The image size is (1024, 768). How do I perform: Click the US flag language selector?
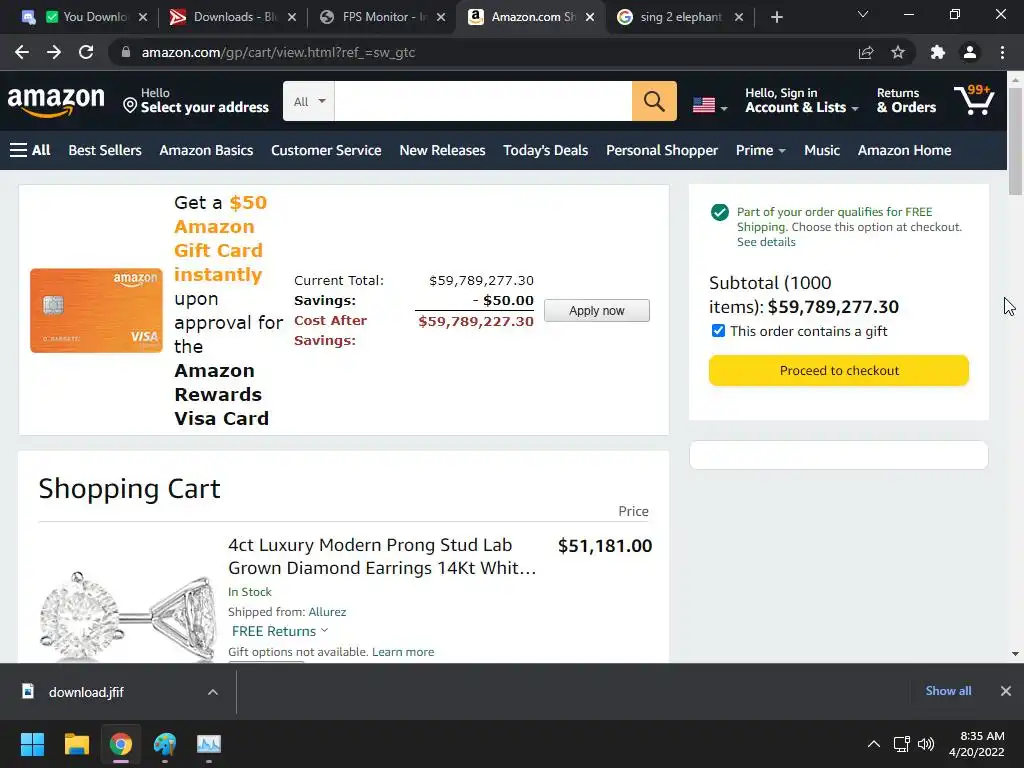(709, 104)
